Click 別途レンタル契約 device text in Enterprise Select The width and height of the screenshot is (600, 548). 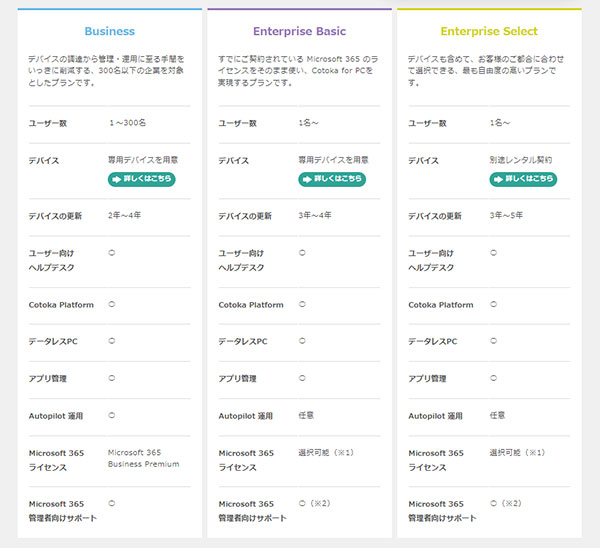click(521, 160)
